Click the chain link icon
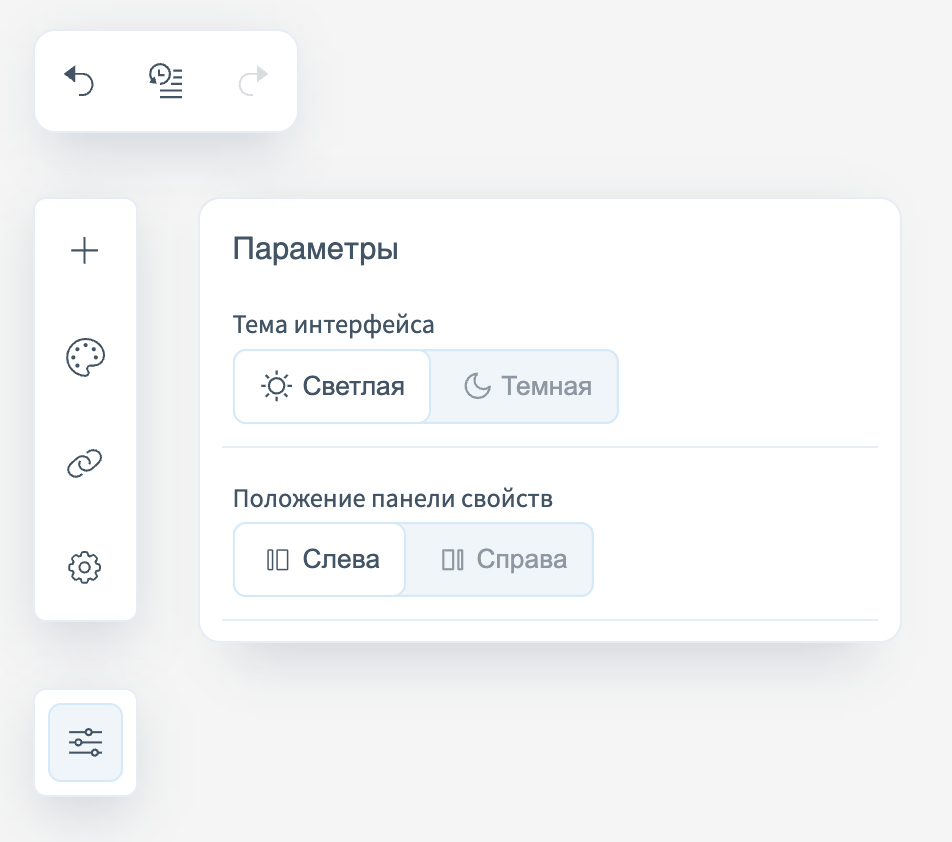The height and width of the screenshot is (842, 952). [x=85, y=463]
